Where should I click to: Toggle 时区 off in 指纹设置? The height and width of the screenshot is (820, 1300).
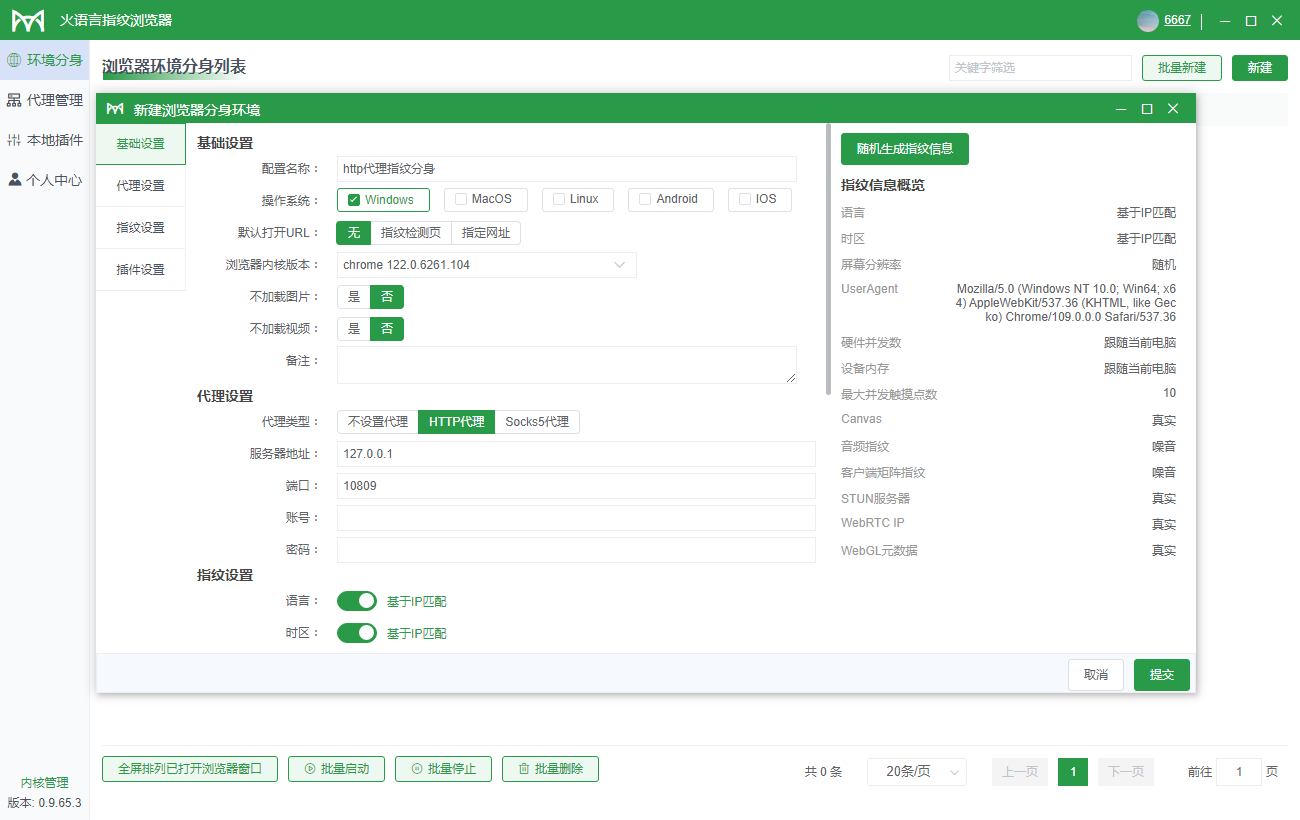point(357,633)
